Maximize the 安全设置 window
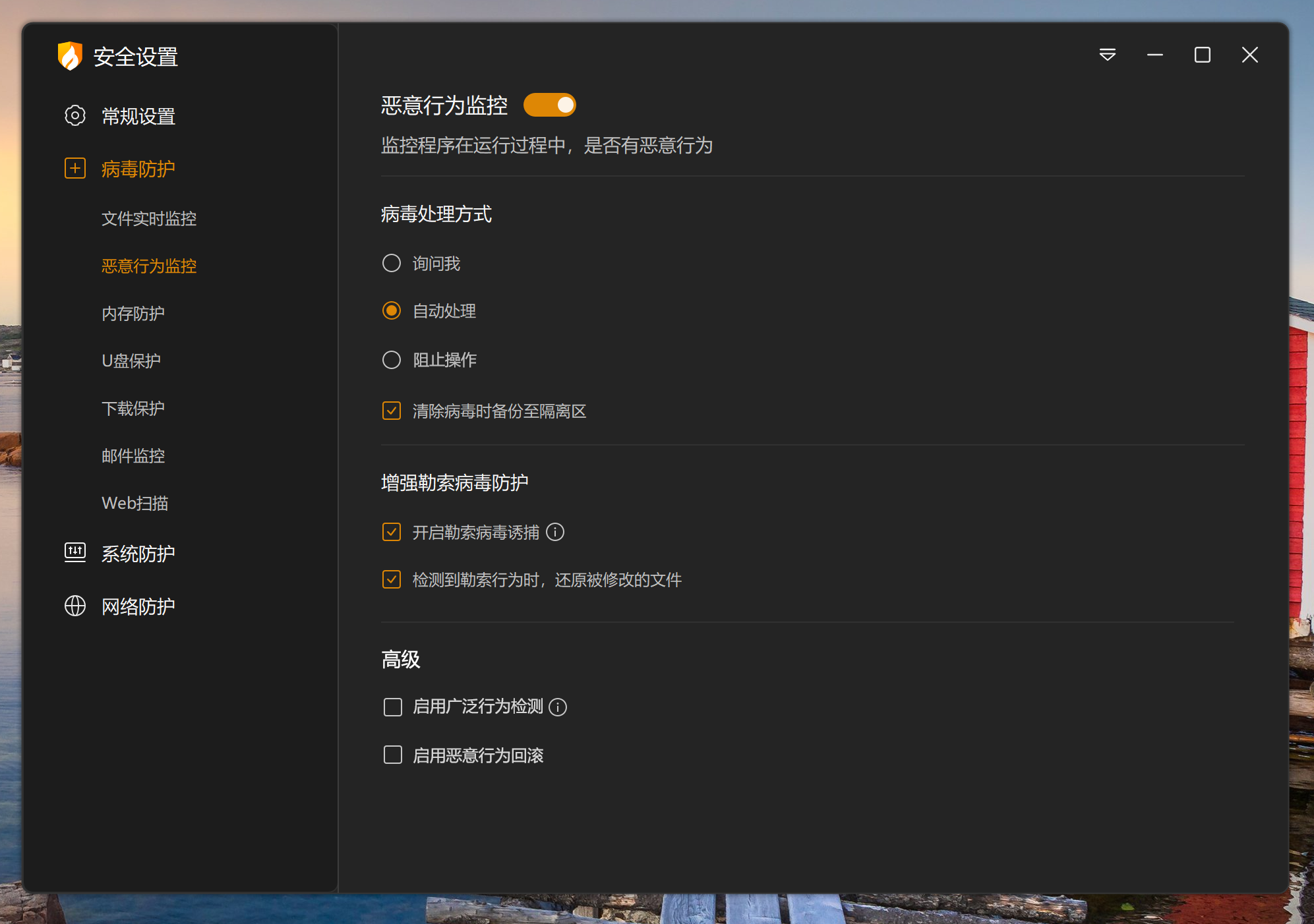 1203,55
